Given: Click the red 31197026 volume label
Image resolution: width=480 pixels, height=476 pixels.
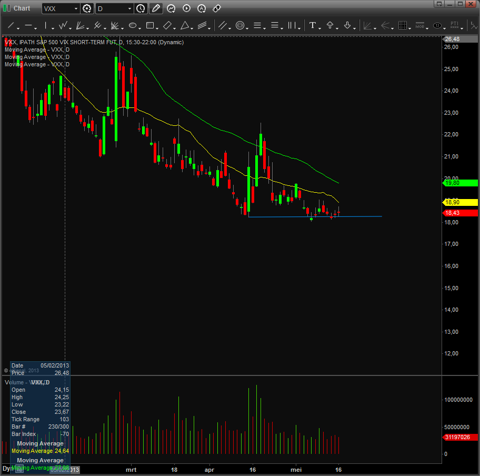Looking at the screenshot, I should coord(460,437).
